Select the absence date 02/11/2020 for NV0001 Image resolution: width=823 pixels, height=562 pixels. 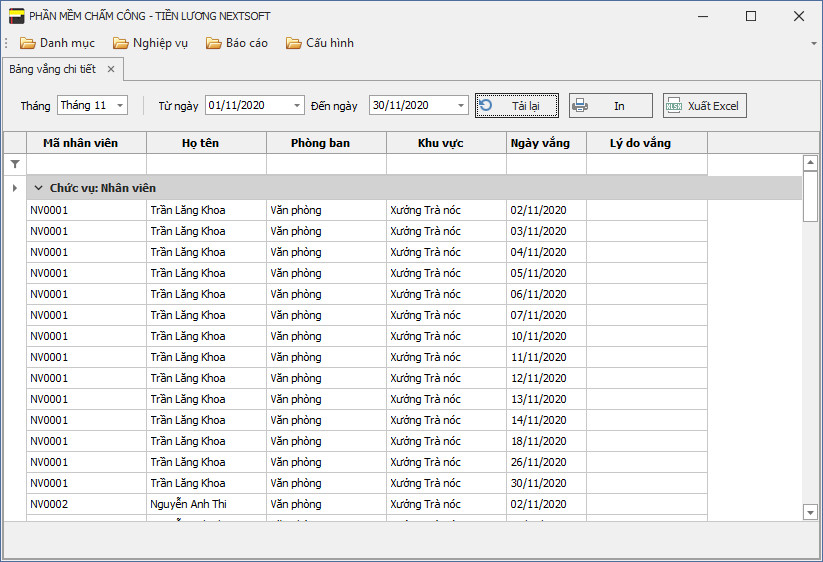coord(546,210)
